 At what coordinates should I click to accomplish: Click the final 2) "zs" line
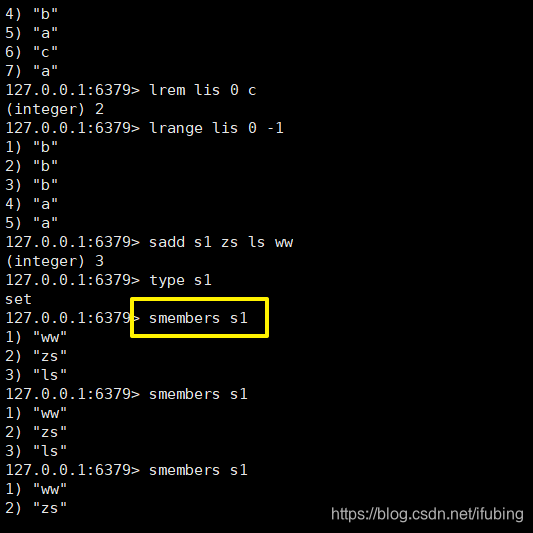36,508
